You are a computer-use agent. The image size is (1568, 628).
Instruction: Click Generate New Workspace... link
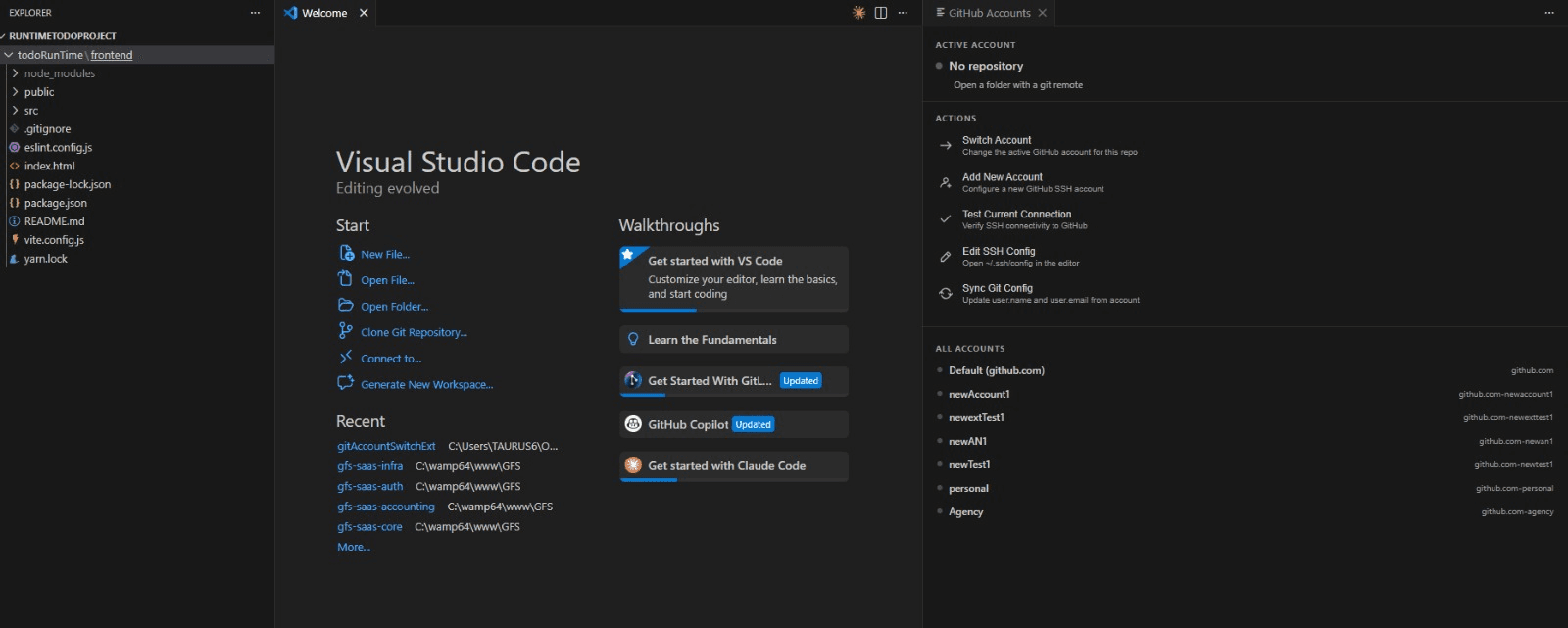(426, 385)
